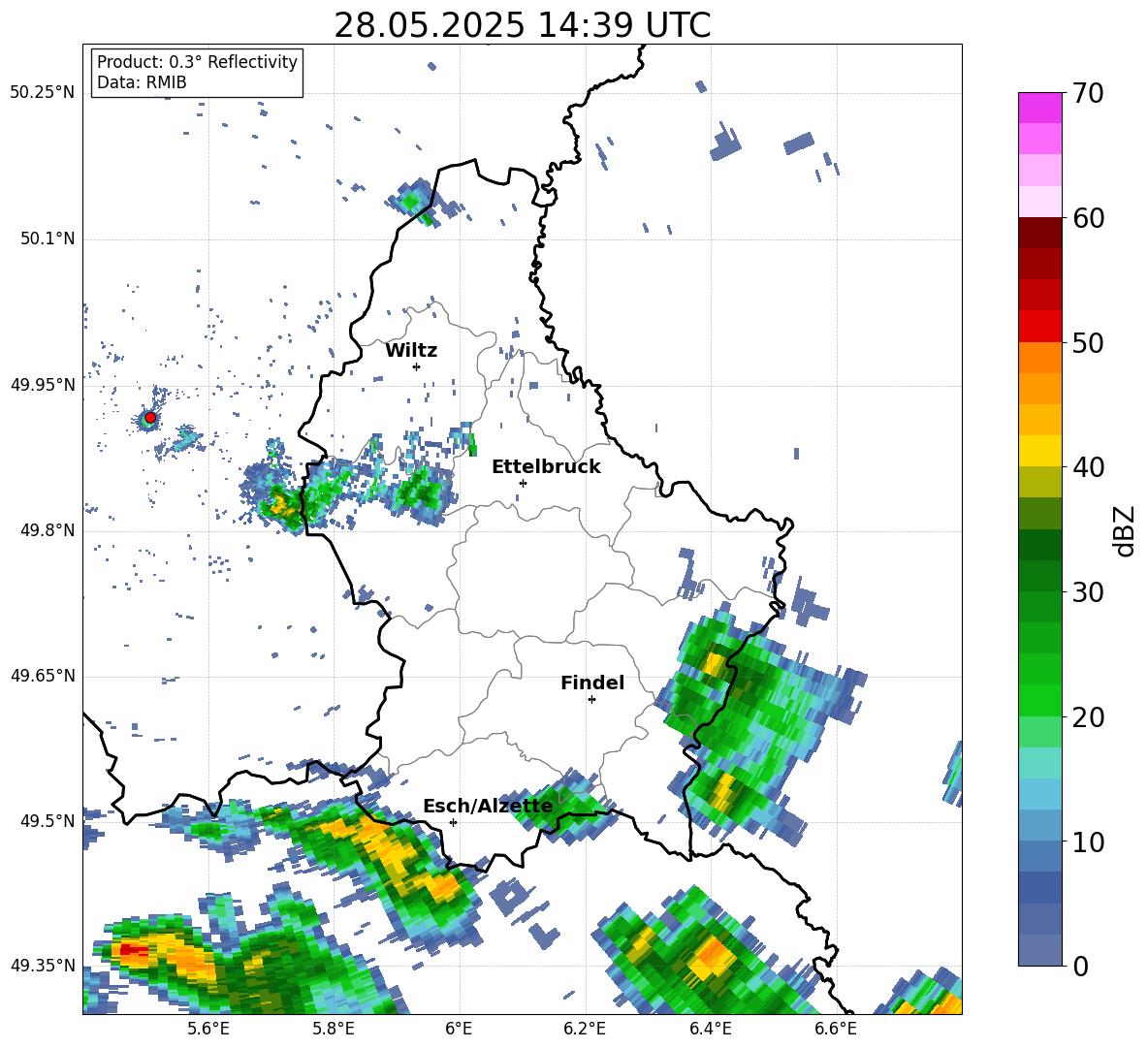The image size is (1148, 1048).
Task: Click the Findel city label
Action: pyautogui.click(x=592, y=683)
